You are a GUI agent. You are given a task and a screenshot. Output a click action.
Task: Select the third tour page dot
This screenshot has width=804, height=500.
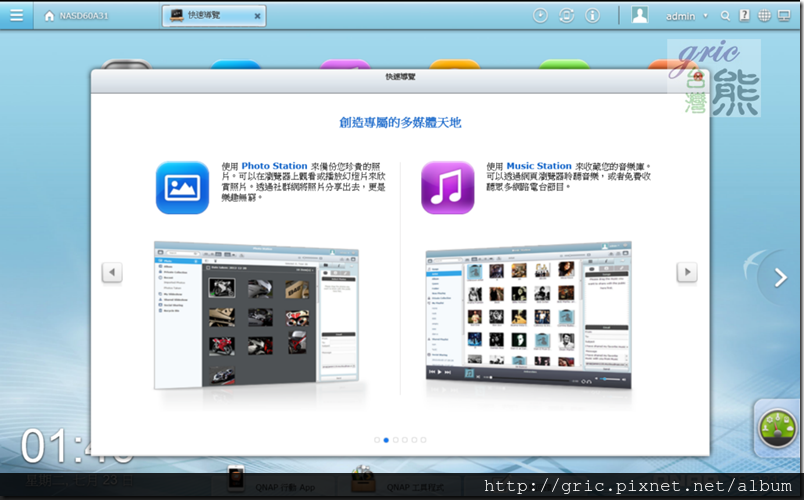395,440
